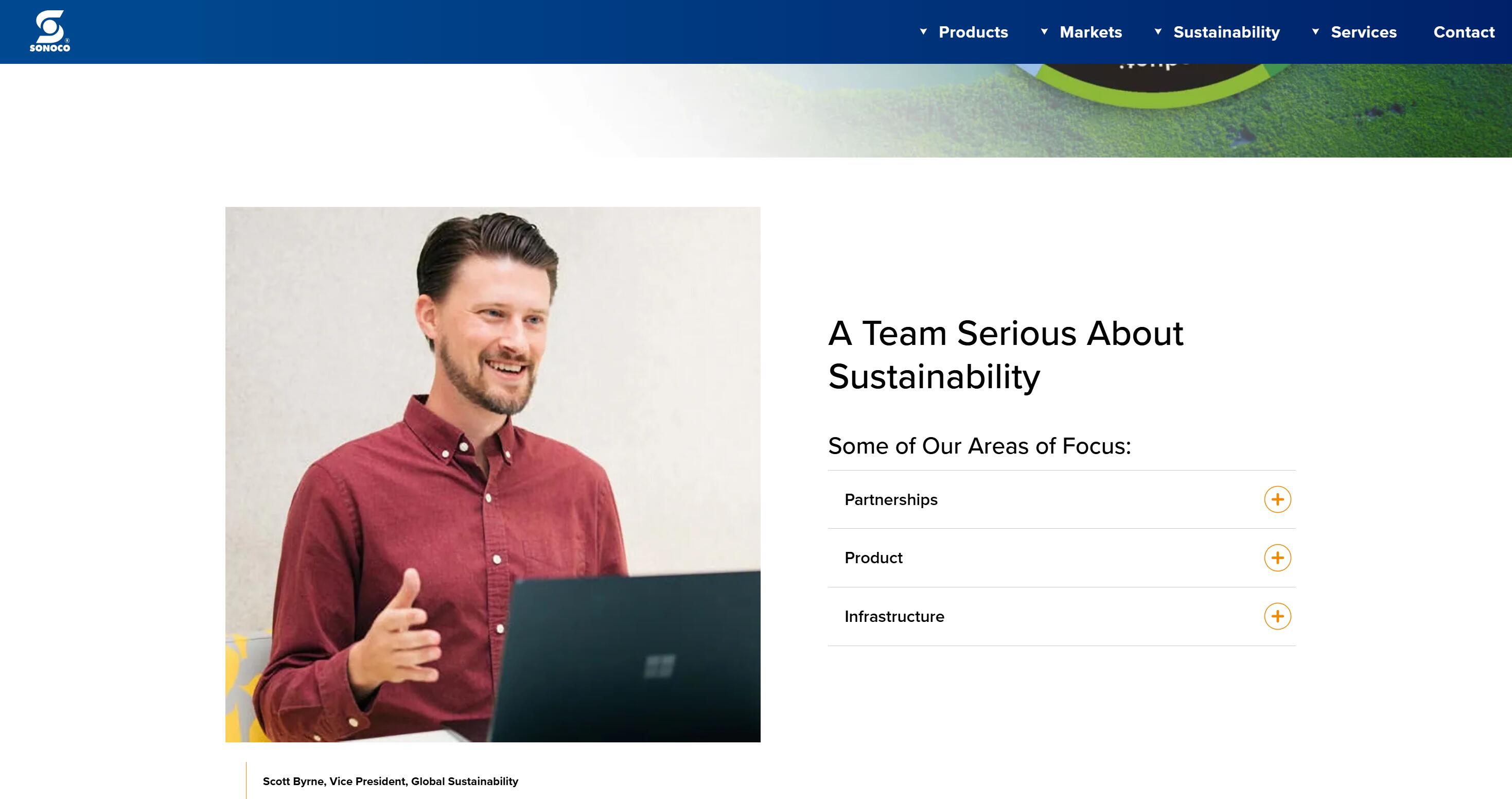Open the Services menu
This screenshot has height=799, width=1512.
(1363, 32)
